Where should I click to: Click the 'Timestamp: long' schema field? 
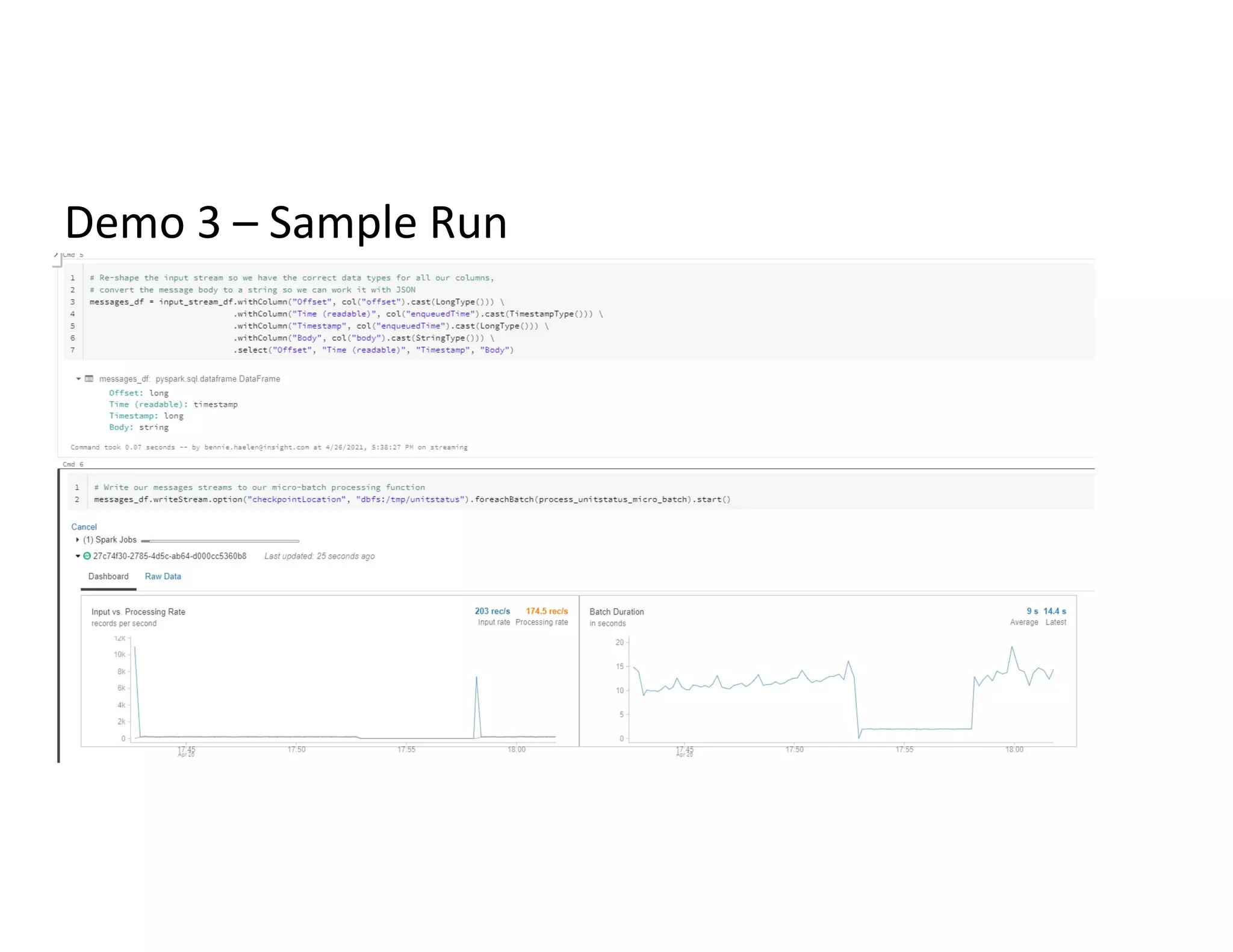(x=146, y=416)
